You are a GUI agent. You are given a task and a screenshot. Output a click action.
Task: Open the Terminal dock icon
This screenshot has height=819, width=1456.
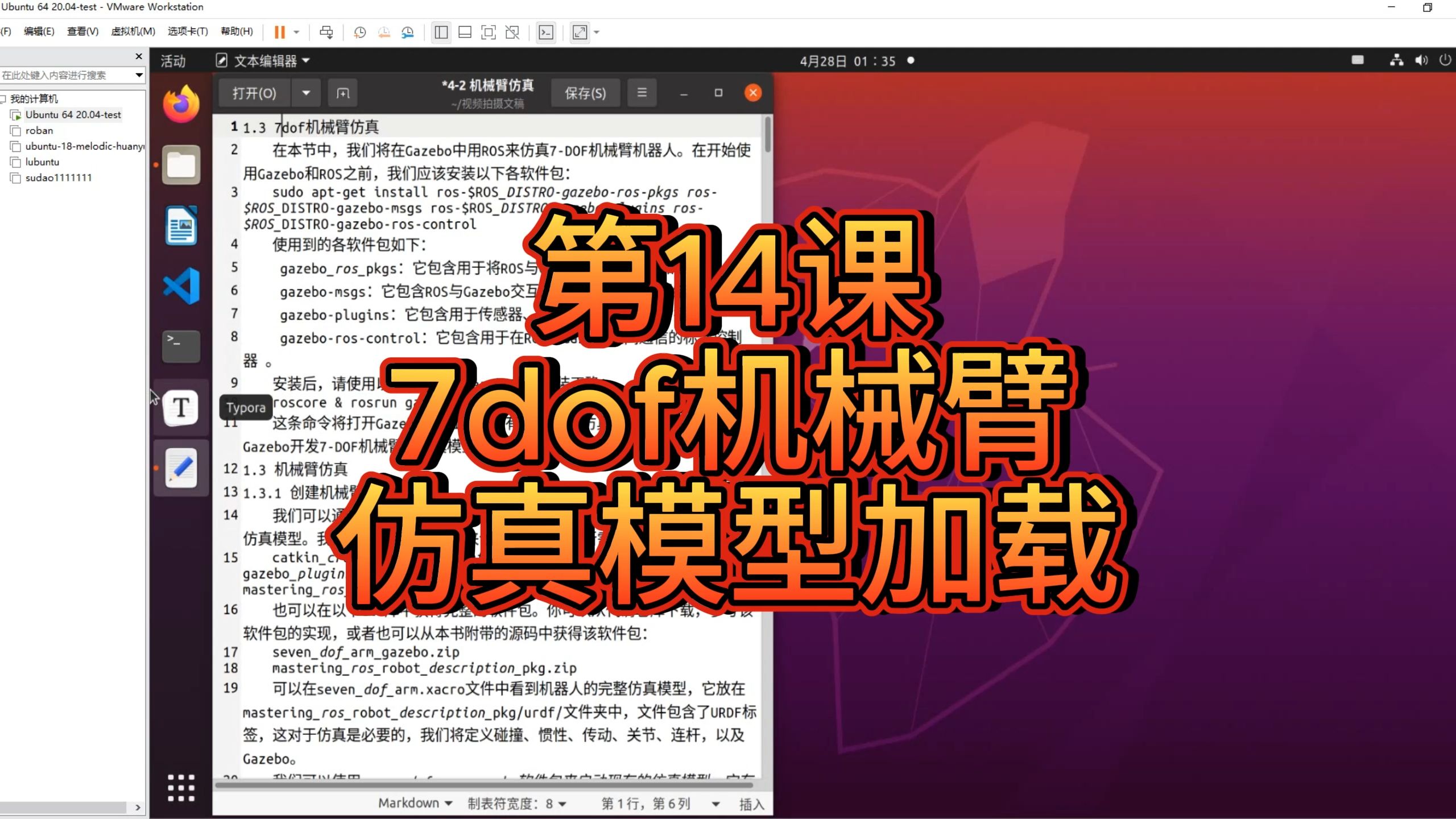click(181, 346)
